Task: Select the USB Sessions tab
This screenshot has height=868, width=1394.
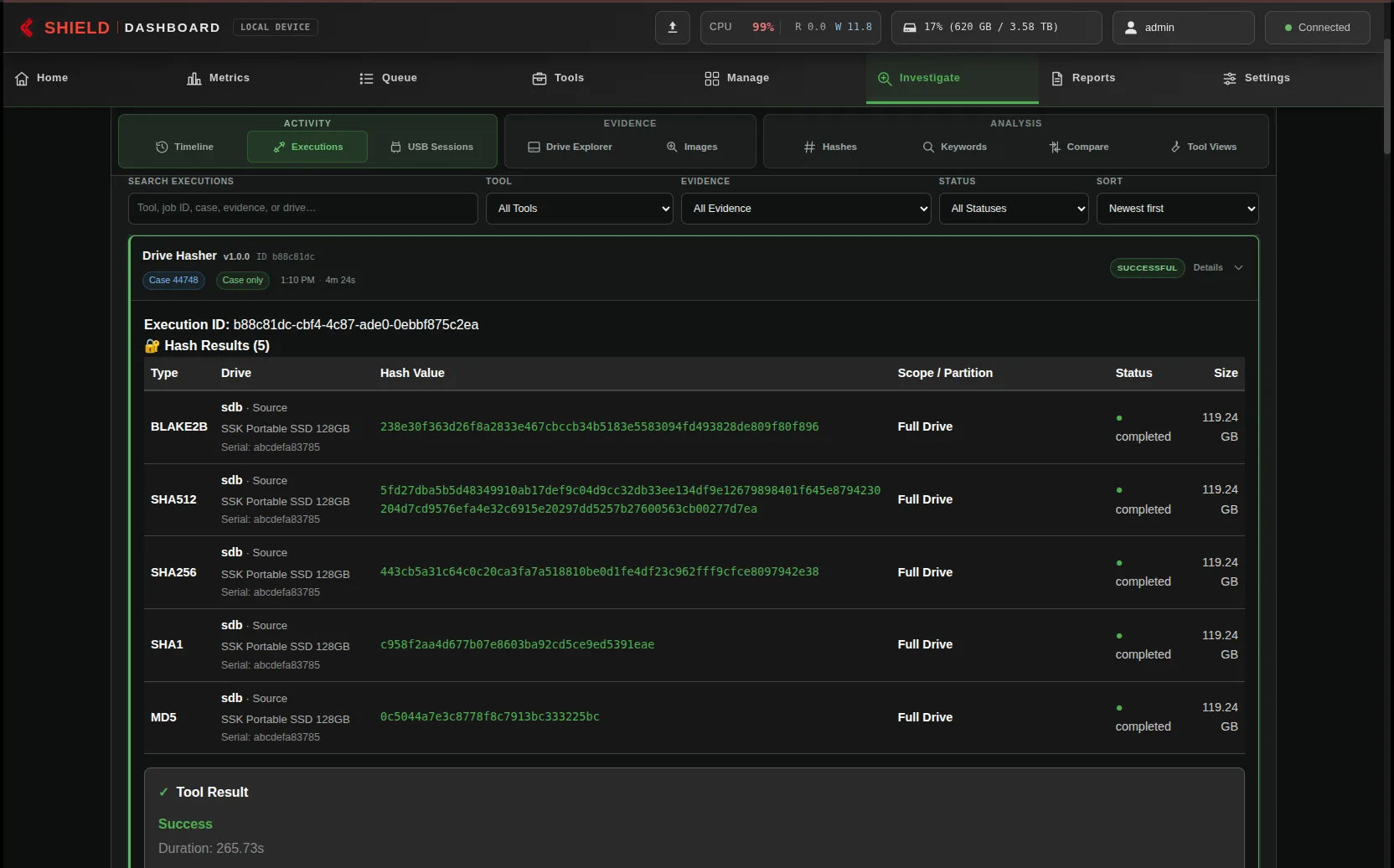Action: click(x=431, y=147)
